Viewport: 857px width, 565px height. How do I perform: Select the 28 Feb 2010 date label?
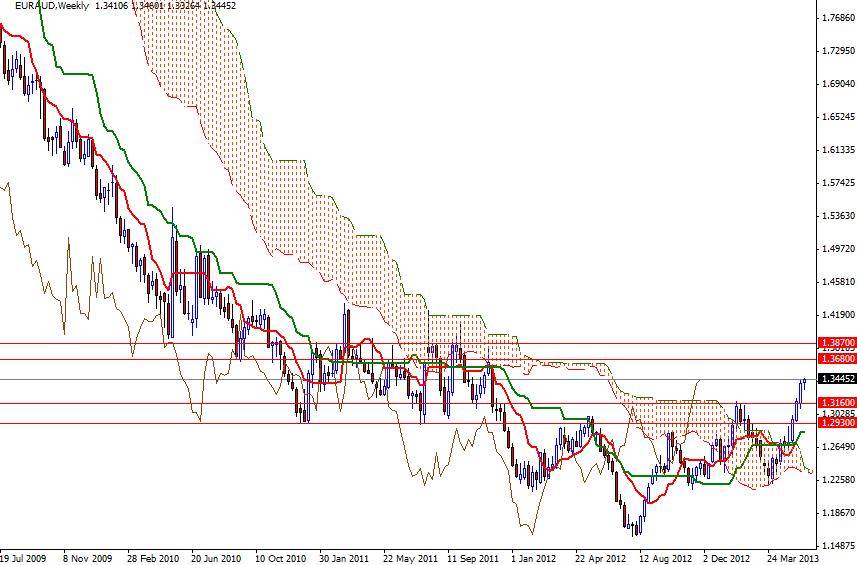point(153,558)
